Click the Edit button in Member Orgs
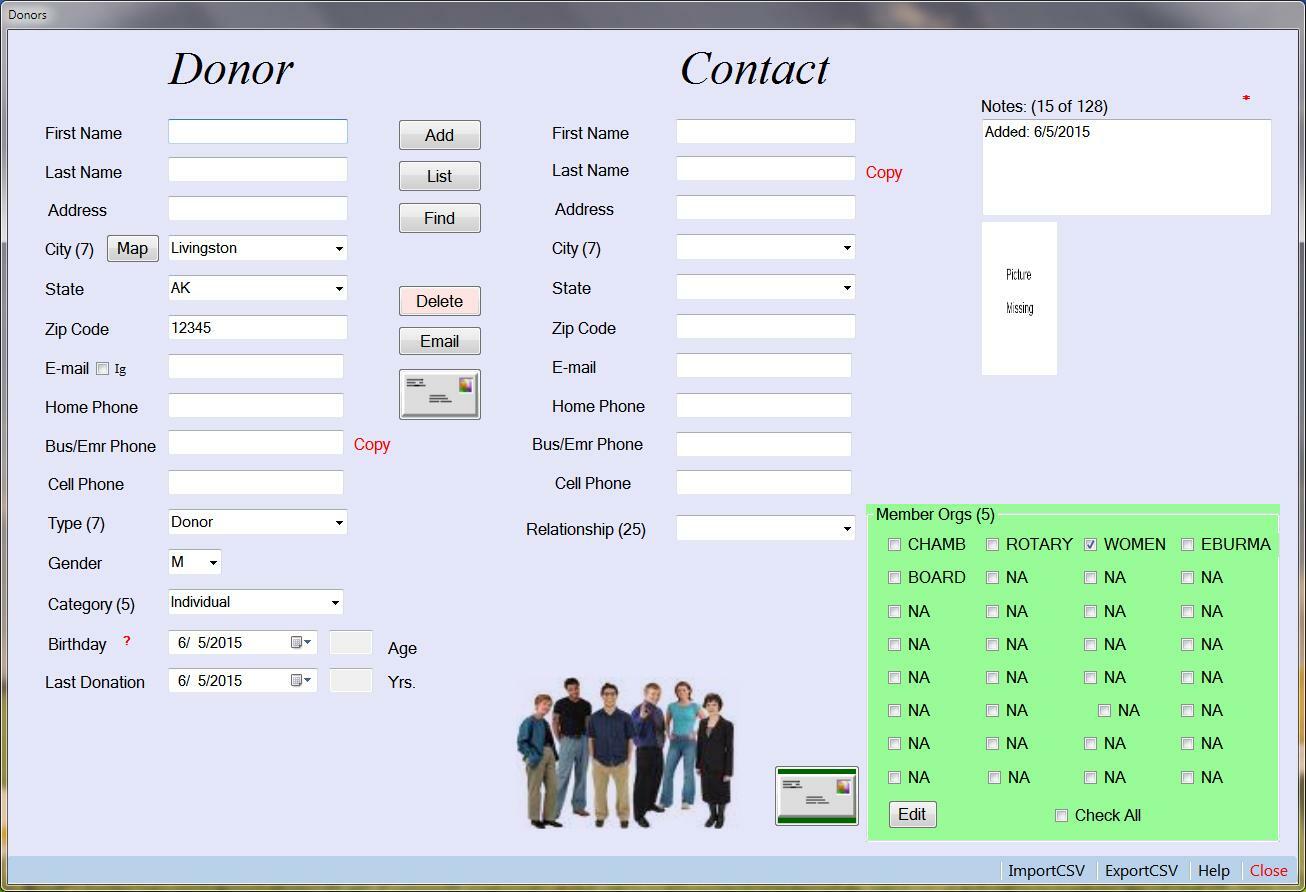 [x=912, y=814]
